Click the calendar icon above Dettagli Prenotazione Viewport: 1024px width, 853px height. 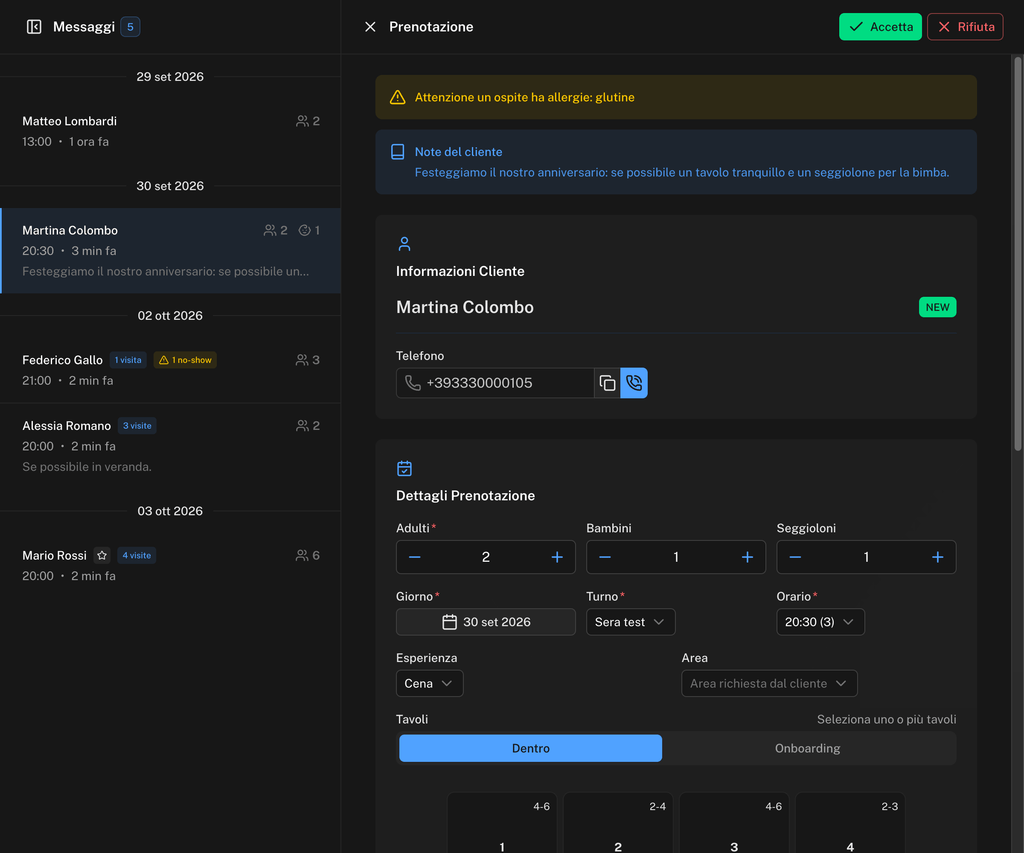pos(404,468)
